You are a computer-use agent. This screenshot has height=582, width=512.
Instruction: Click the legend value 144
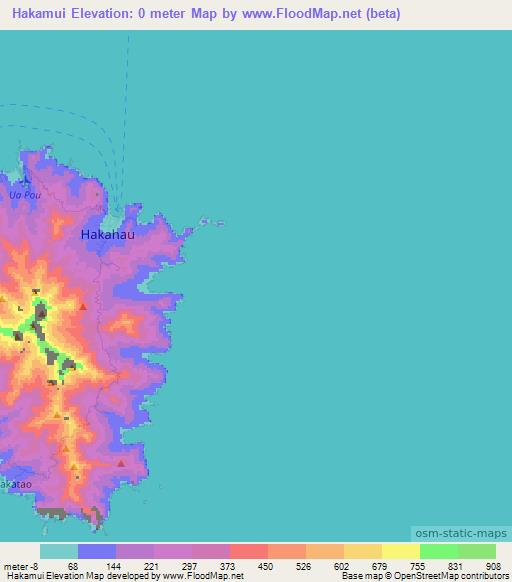point(114,567)
